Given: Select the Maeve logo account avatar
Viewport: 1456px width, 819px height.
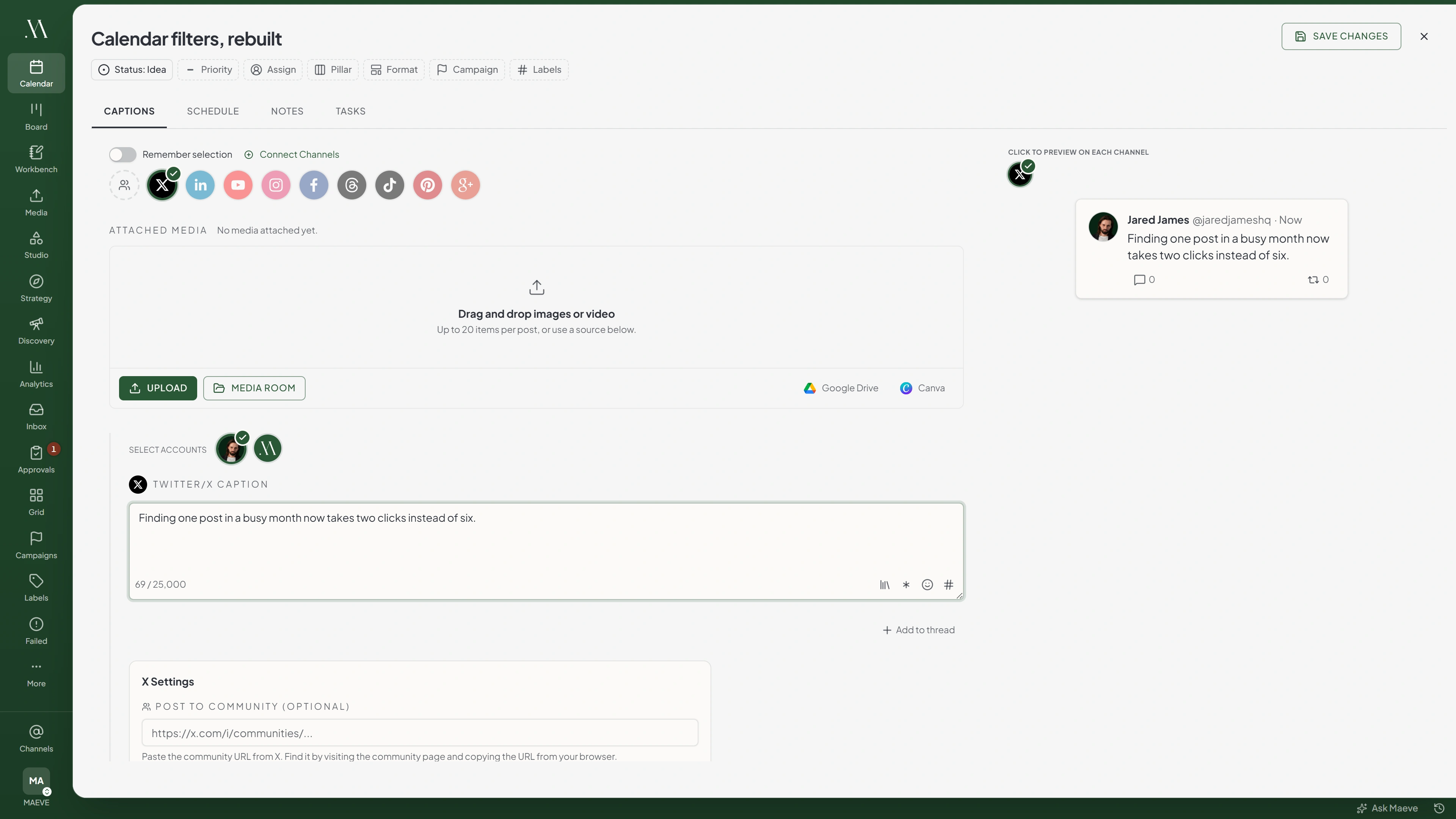Looking at the screenshot, I should point(267,448).
